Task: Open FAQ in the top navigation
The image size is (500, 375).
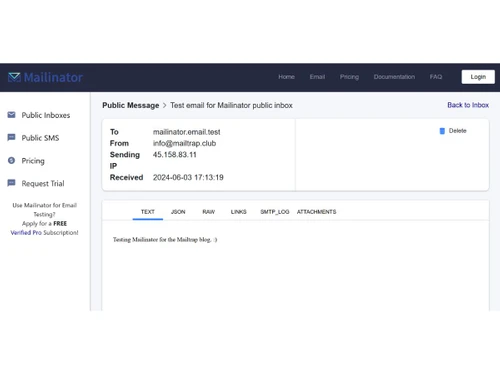Action: (x=436, y=77)
